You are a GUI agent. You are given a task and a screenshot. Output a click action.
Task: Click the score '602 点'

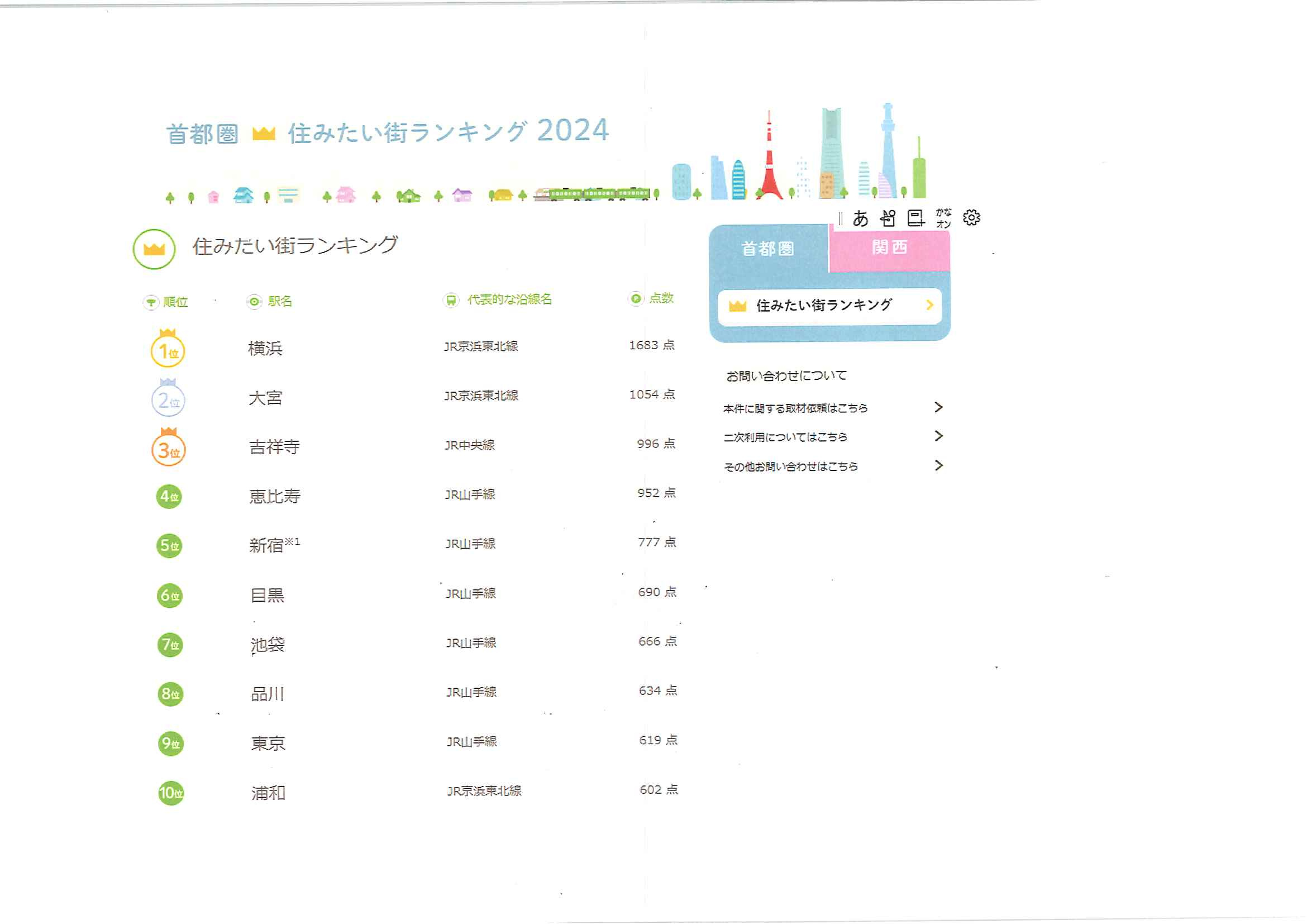[659, 790]
